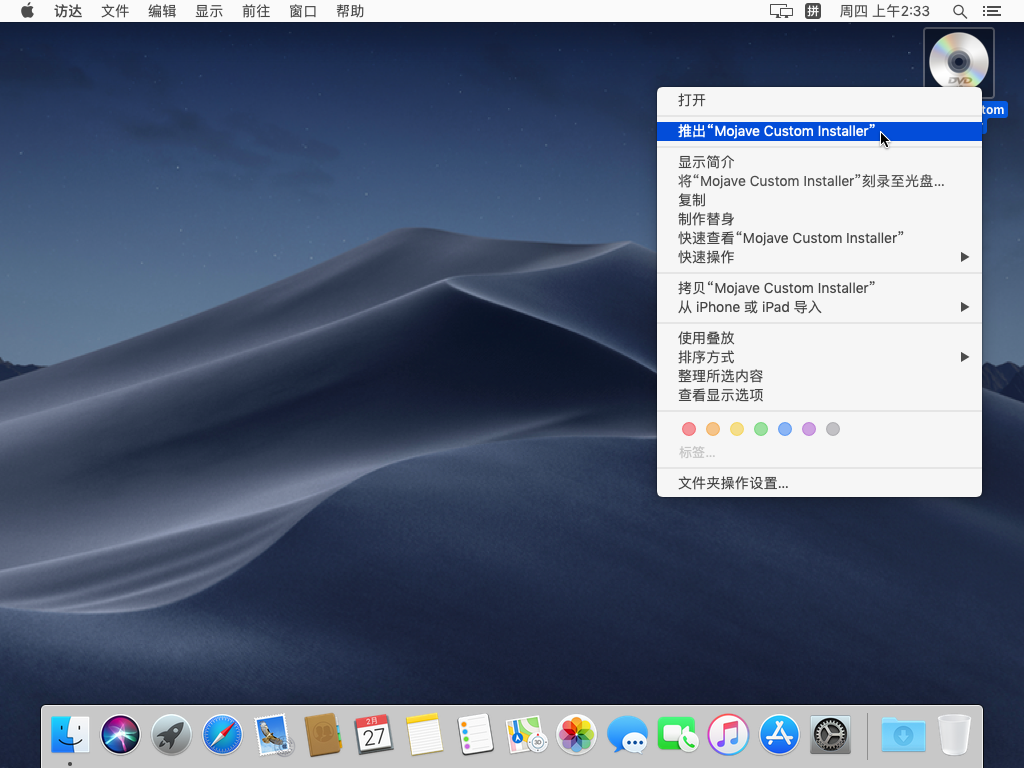1024x768 pixels.
Task: Open App Store icon in Dock
Action: coord(779,734)
